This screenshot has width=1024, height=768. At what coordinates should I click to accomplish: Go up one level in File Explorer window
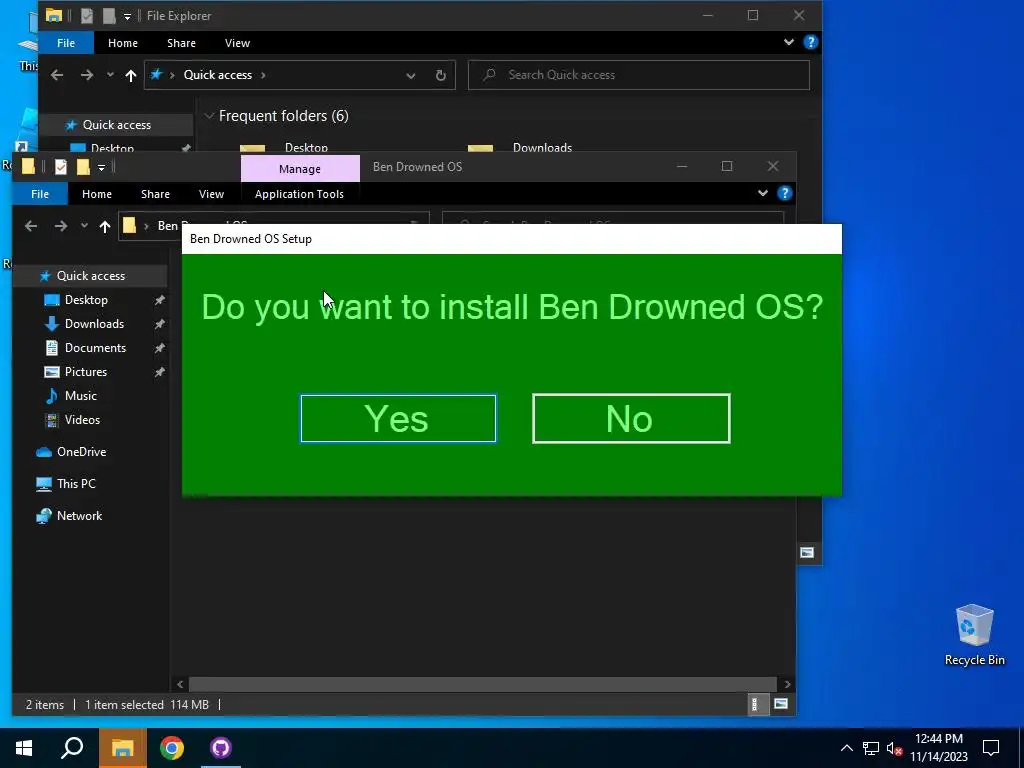coord(131,76)
